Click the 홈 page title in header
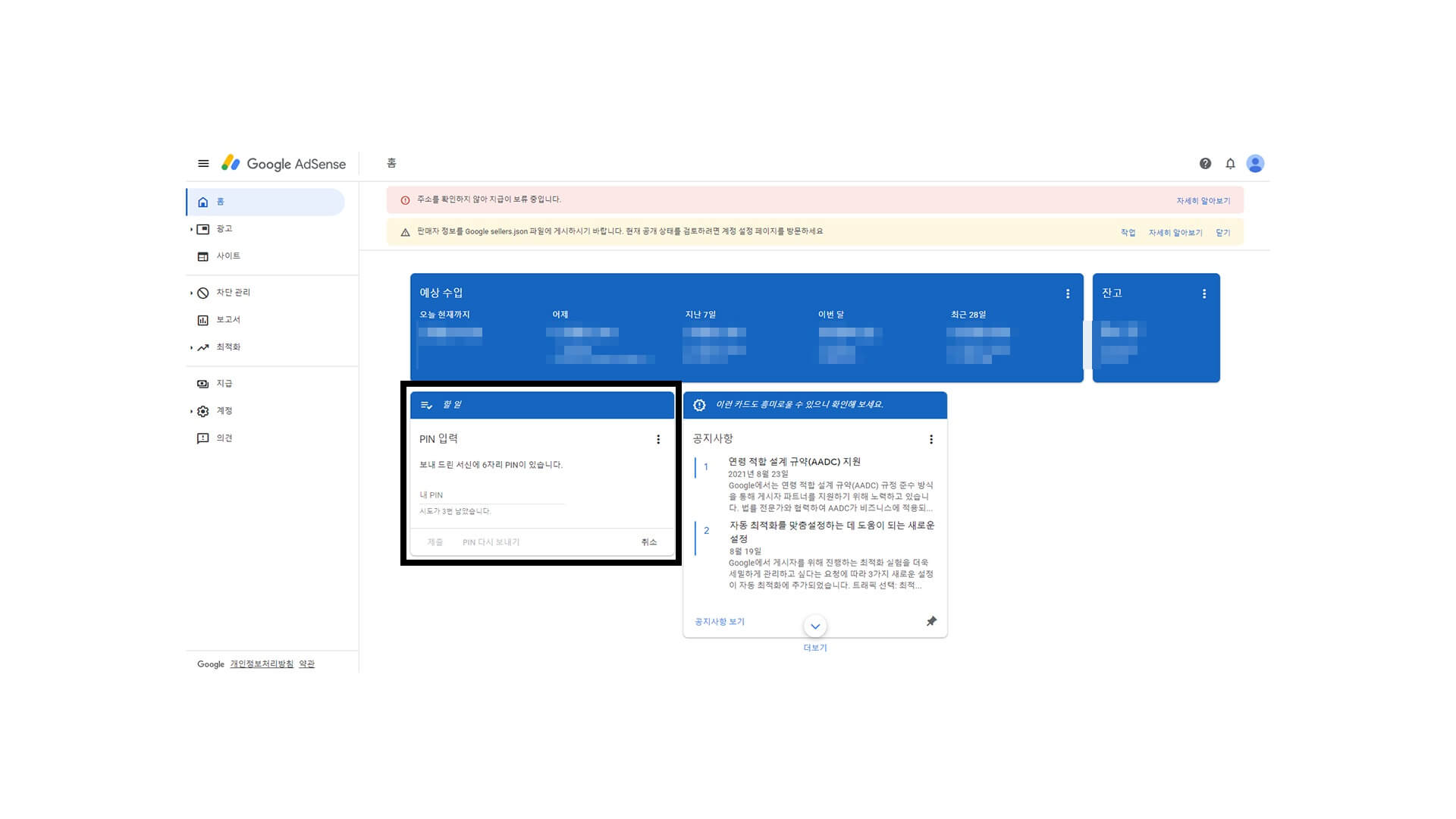1456x819 pixels. 391,163
